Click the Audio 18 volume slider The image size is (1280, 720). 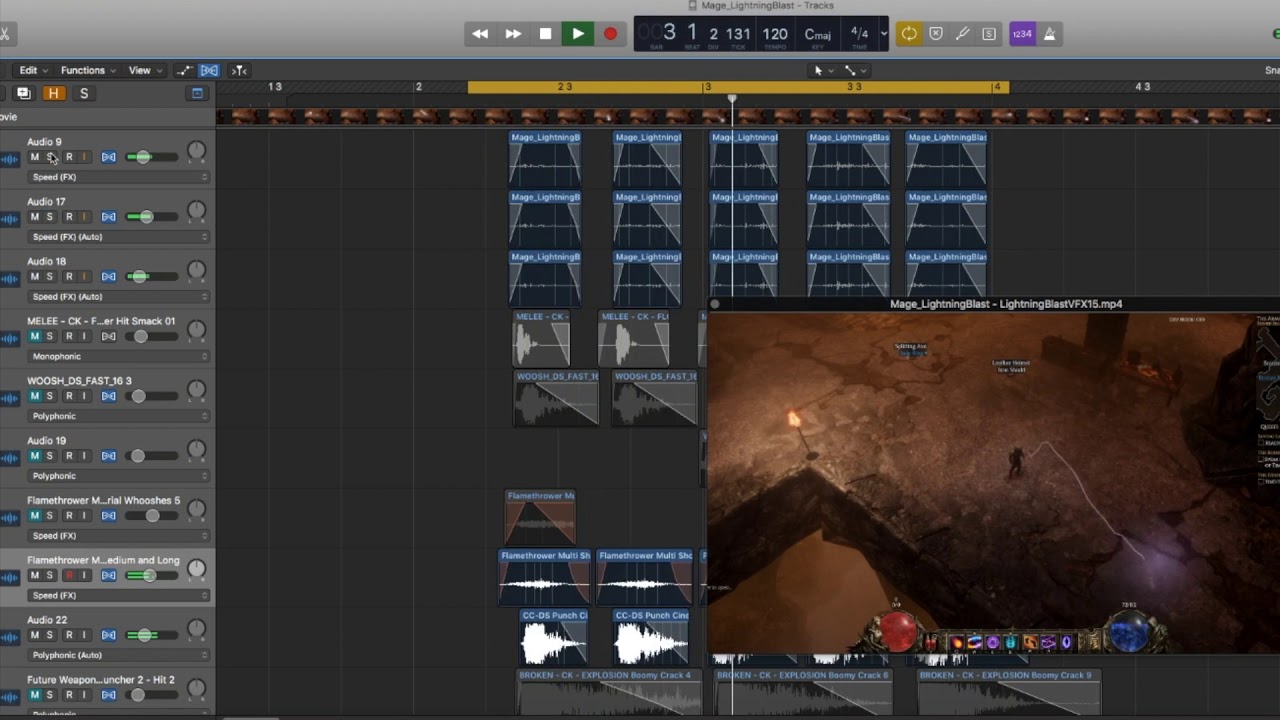140,276
